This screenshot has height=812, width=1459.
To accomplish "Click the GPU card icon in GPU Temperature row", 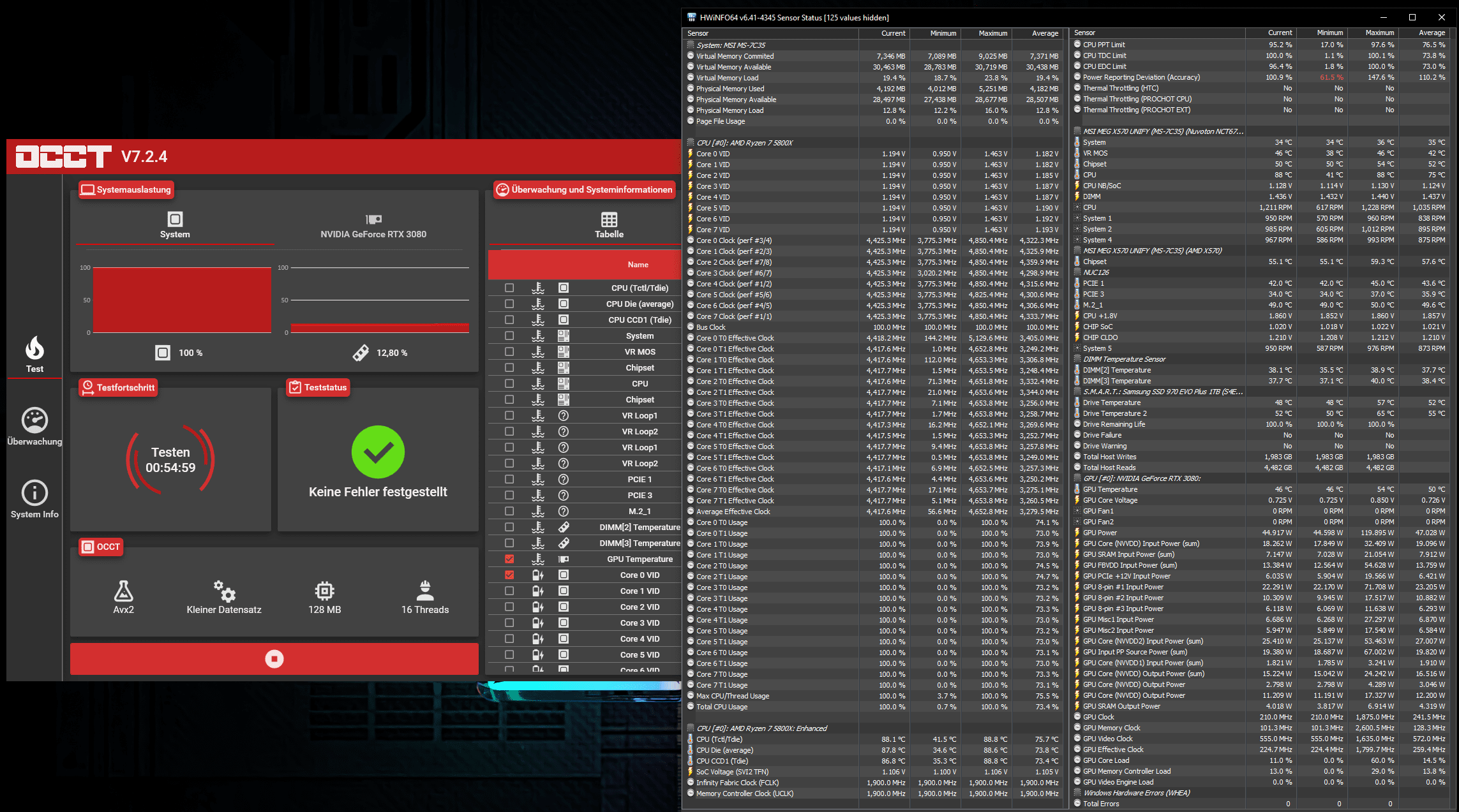I will pyautogui.click(x=564, y=559).
